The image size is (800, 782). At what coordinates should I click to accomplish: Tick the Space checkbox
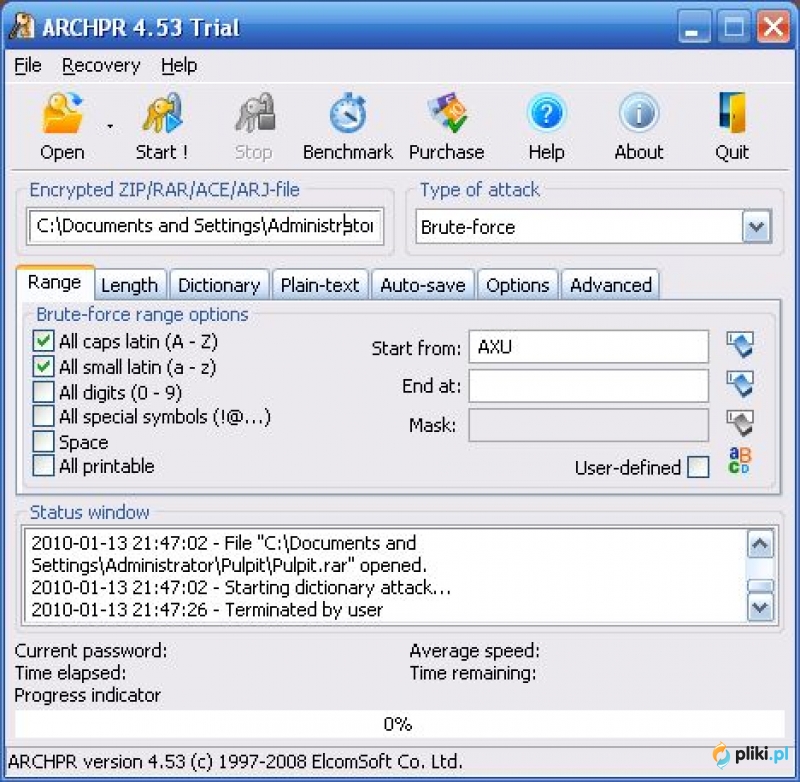(43, 441)
